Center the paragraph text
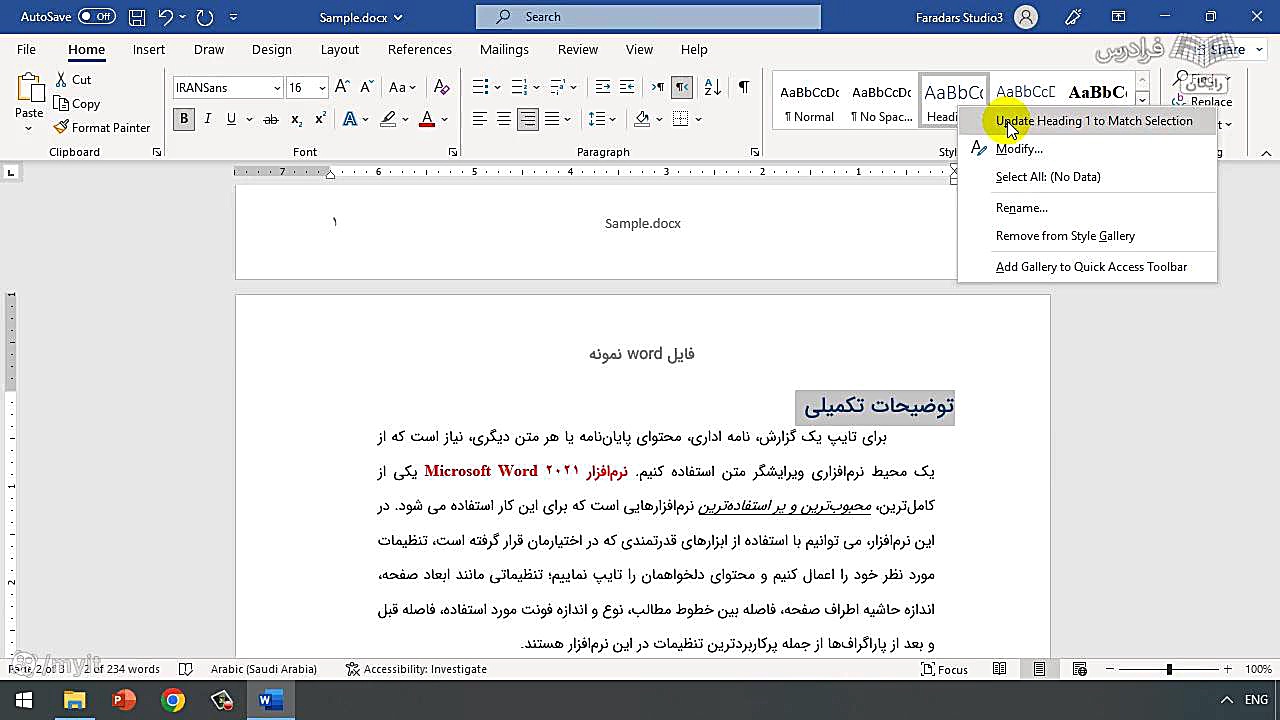 (503, 119)
